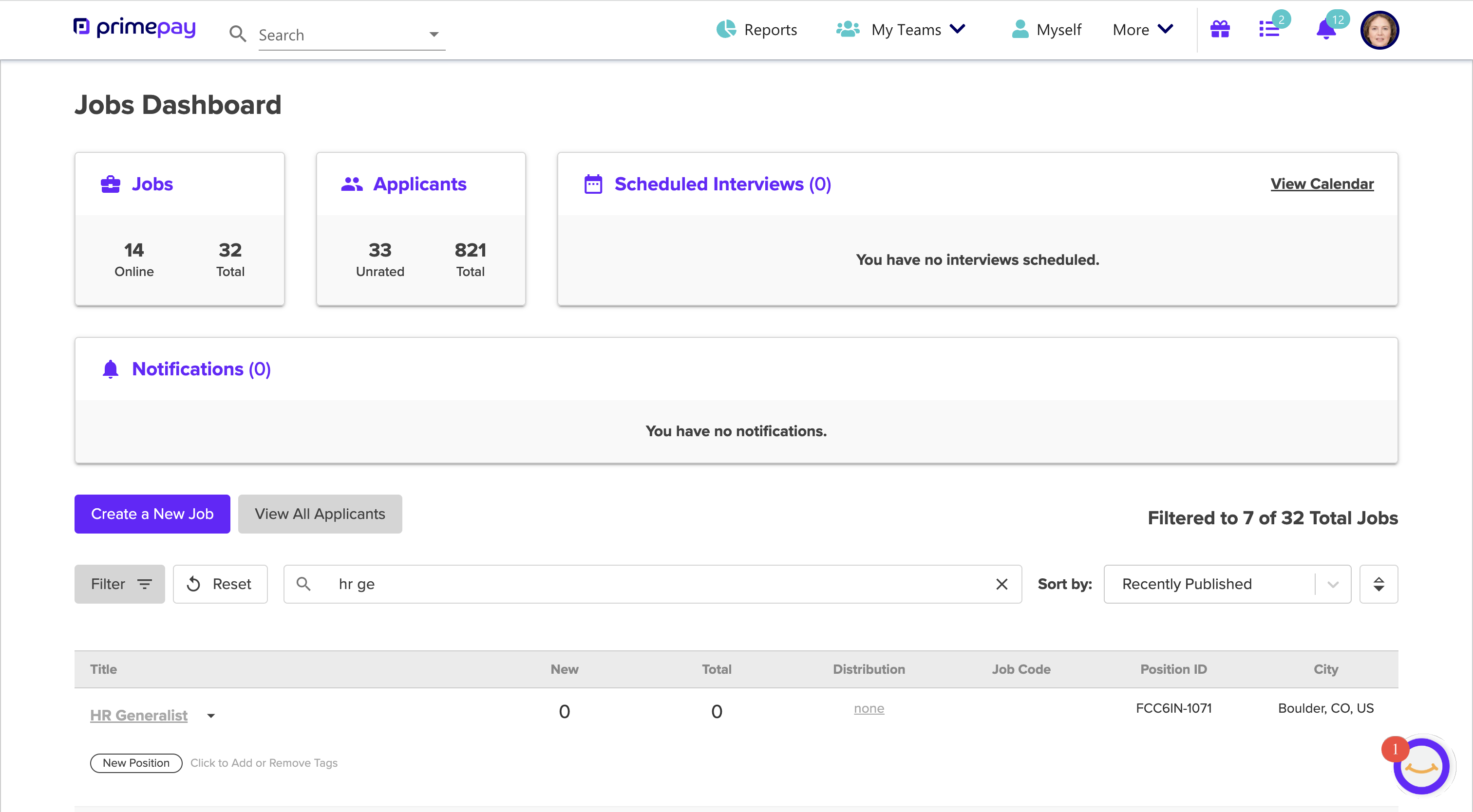Click the calendar icon on Scheduled Interviews card
Viewport: 1473px width, 812px height.
coord(593,184)
